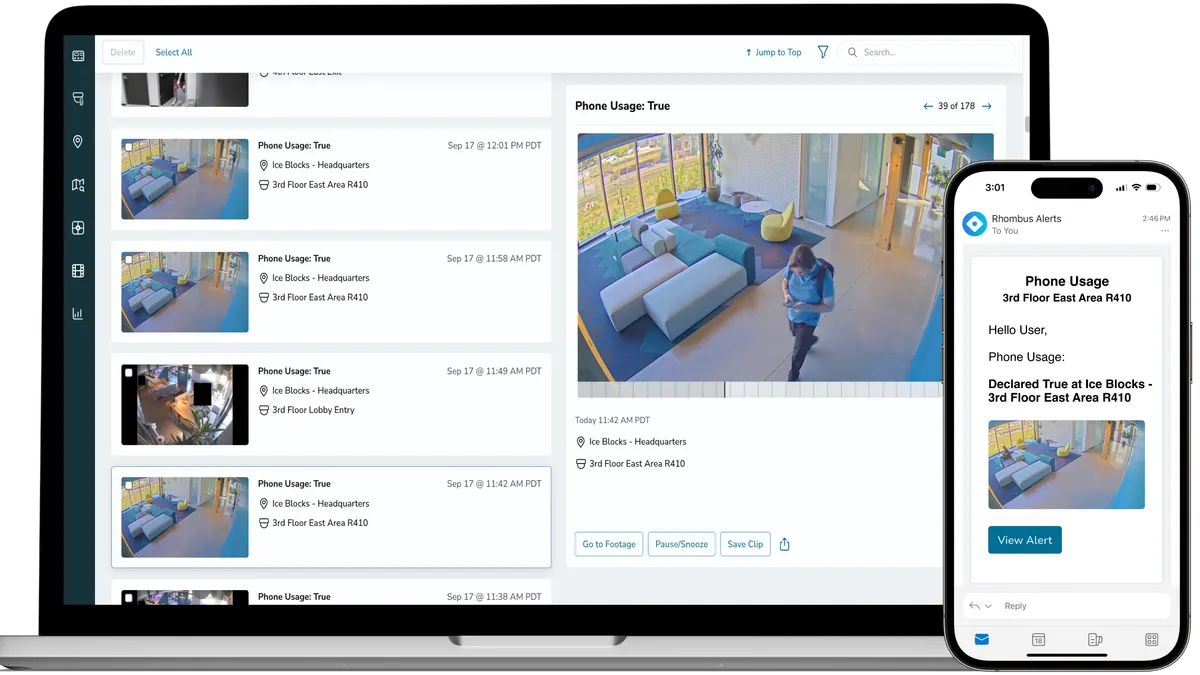The width and height of the screenshot is (1200, 675).
Task: Go to previous alert with left arrow
Action: (x=927, y=106)
